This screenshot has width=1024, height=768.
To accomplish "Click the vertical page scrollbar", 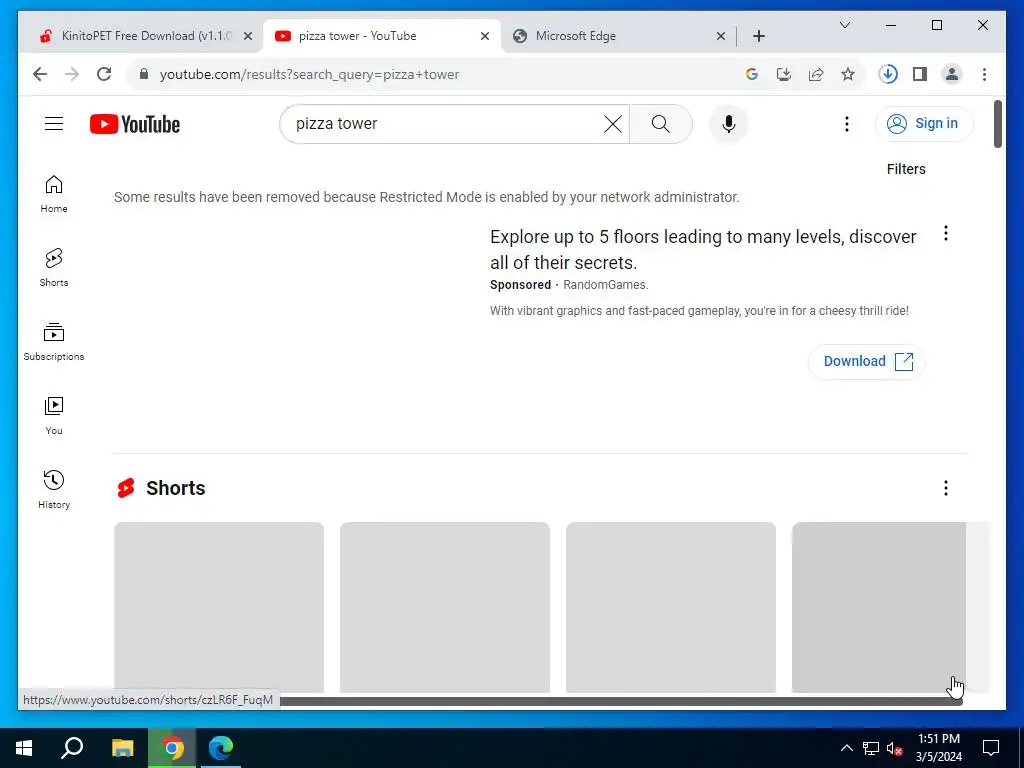I will (998, 124).
